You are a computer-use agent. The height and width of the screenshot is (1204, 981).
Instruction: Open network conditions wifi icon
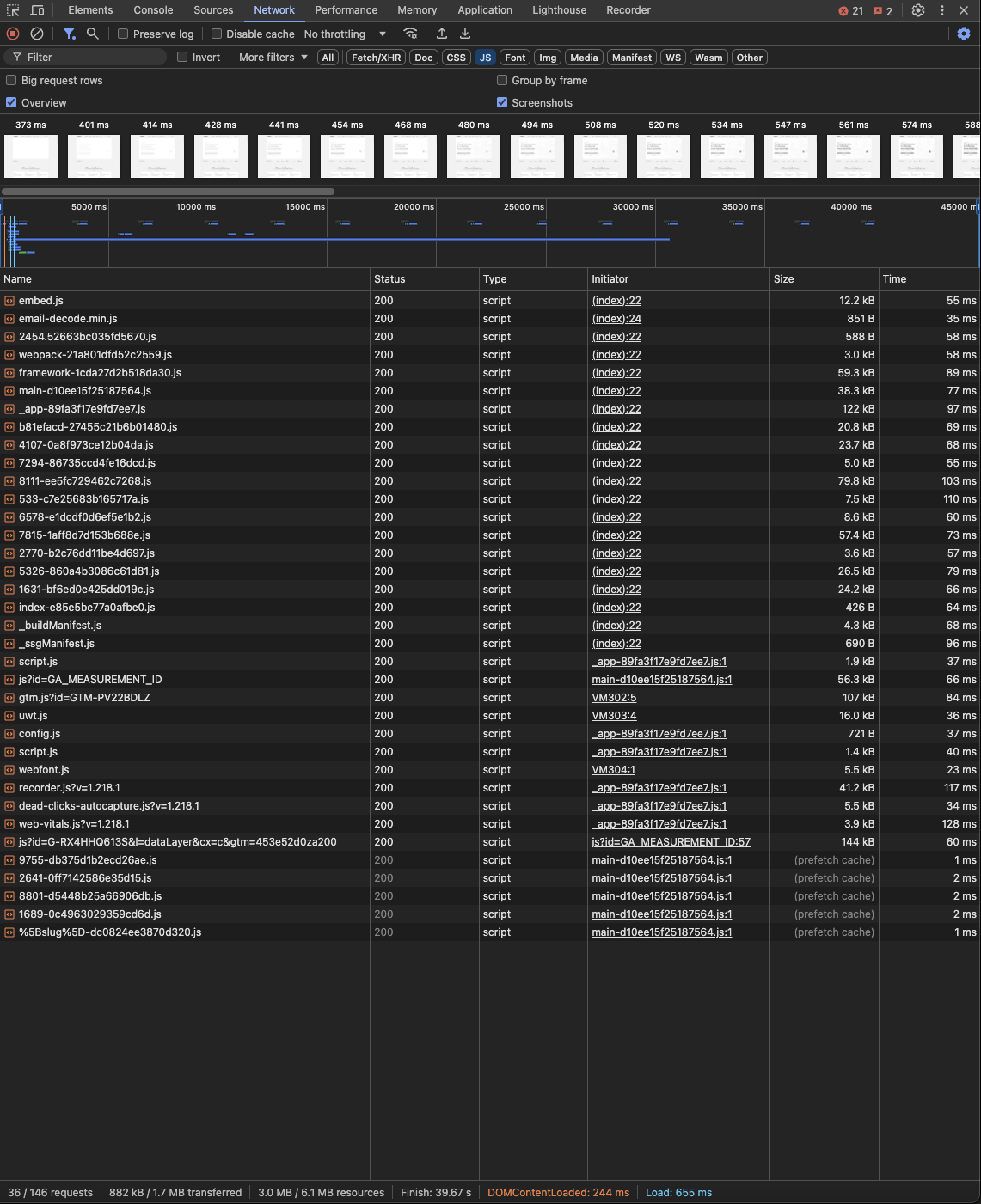(411, 34)
